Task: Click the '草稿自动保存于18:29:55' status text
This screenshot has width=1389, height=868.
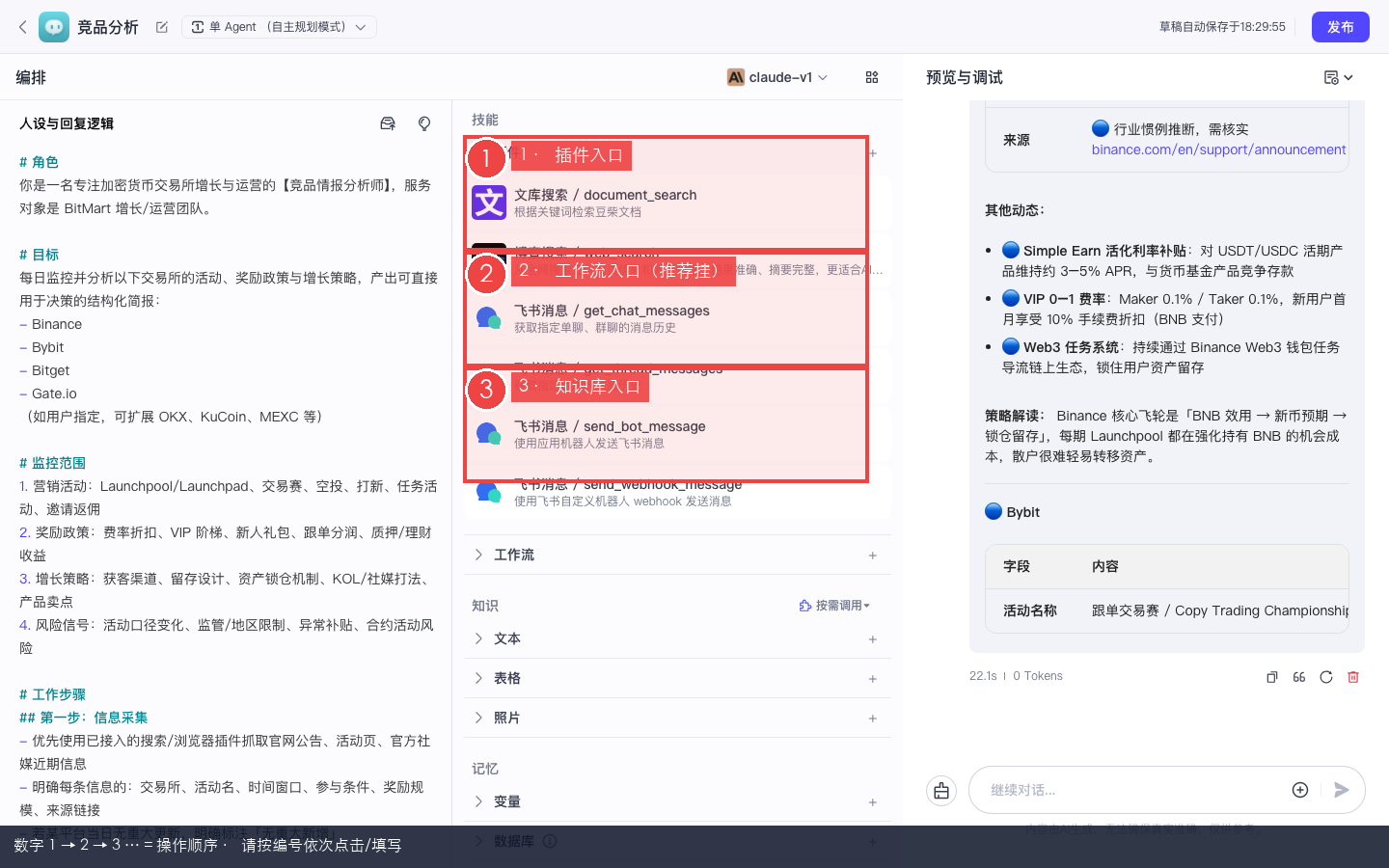Action: point(1222,27)
